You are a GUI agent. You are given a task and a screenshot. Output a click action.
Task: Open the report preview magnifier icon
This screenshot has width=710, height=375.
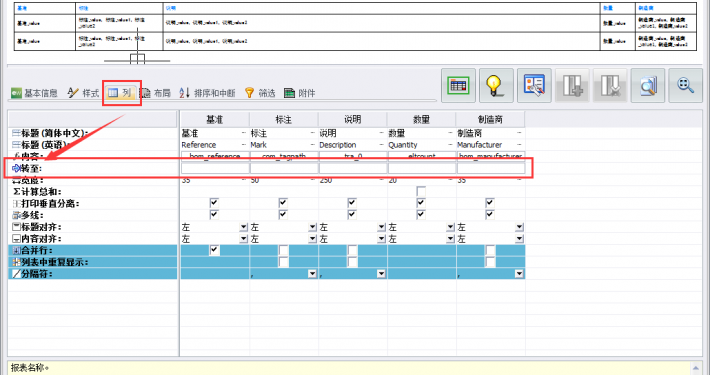(x=648, y=85)
